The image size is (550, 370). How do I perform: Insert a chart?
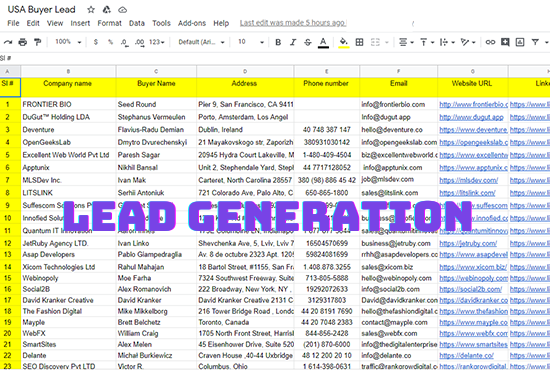click(x=520, y=42)
